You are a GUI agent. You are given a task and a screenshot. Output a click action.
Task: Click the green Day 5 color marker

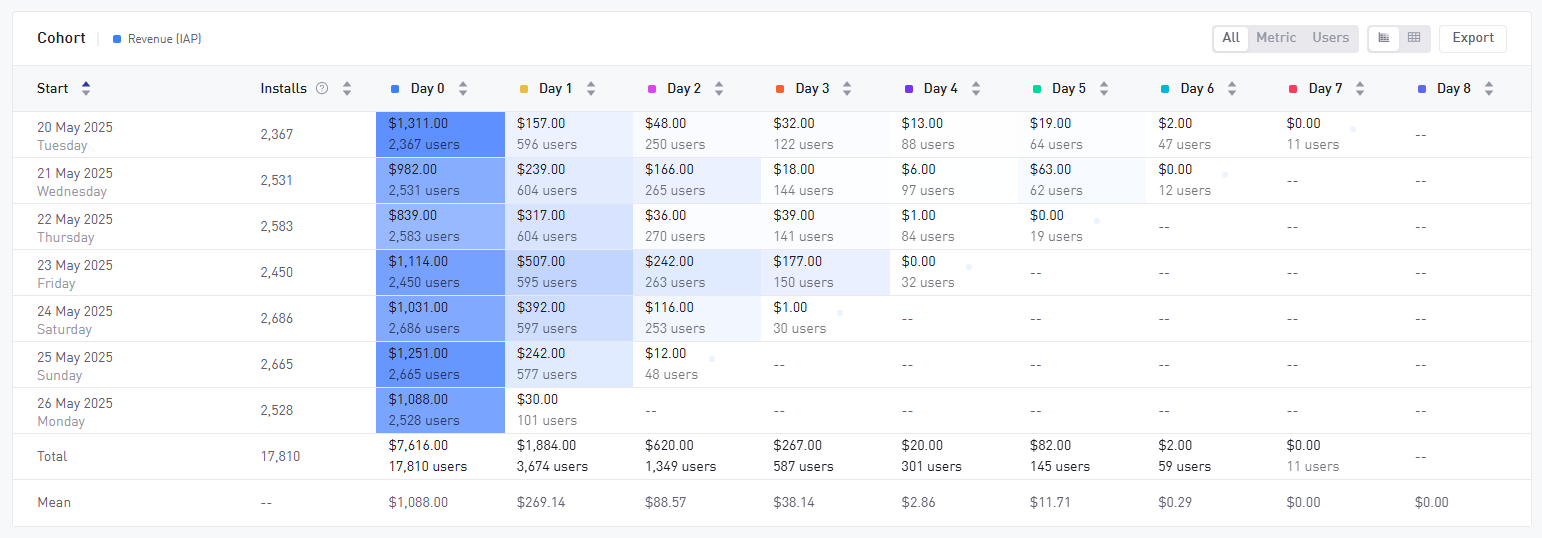pyautogui.click(x=1037, y=89)
